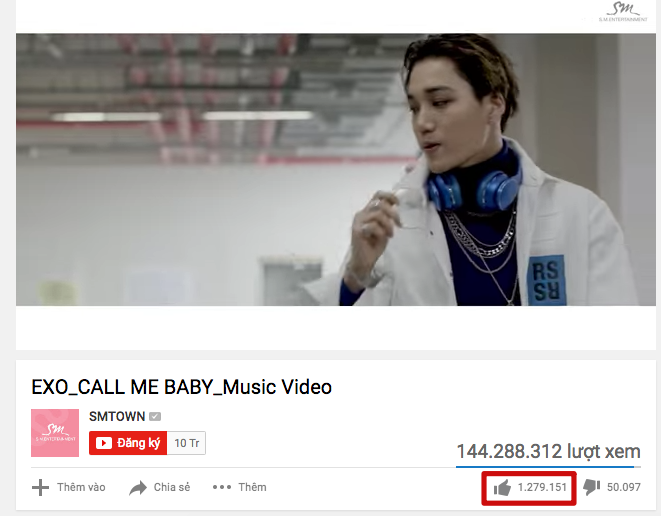Viewport: 661px width, 516px height.
Task: Click the thumbs-down dislike icon
Action: [x=591, y=487]
